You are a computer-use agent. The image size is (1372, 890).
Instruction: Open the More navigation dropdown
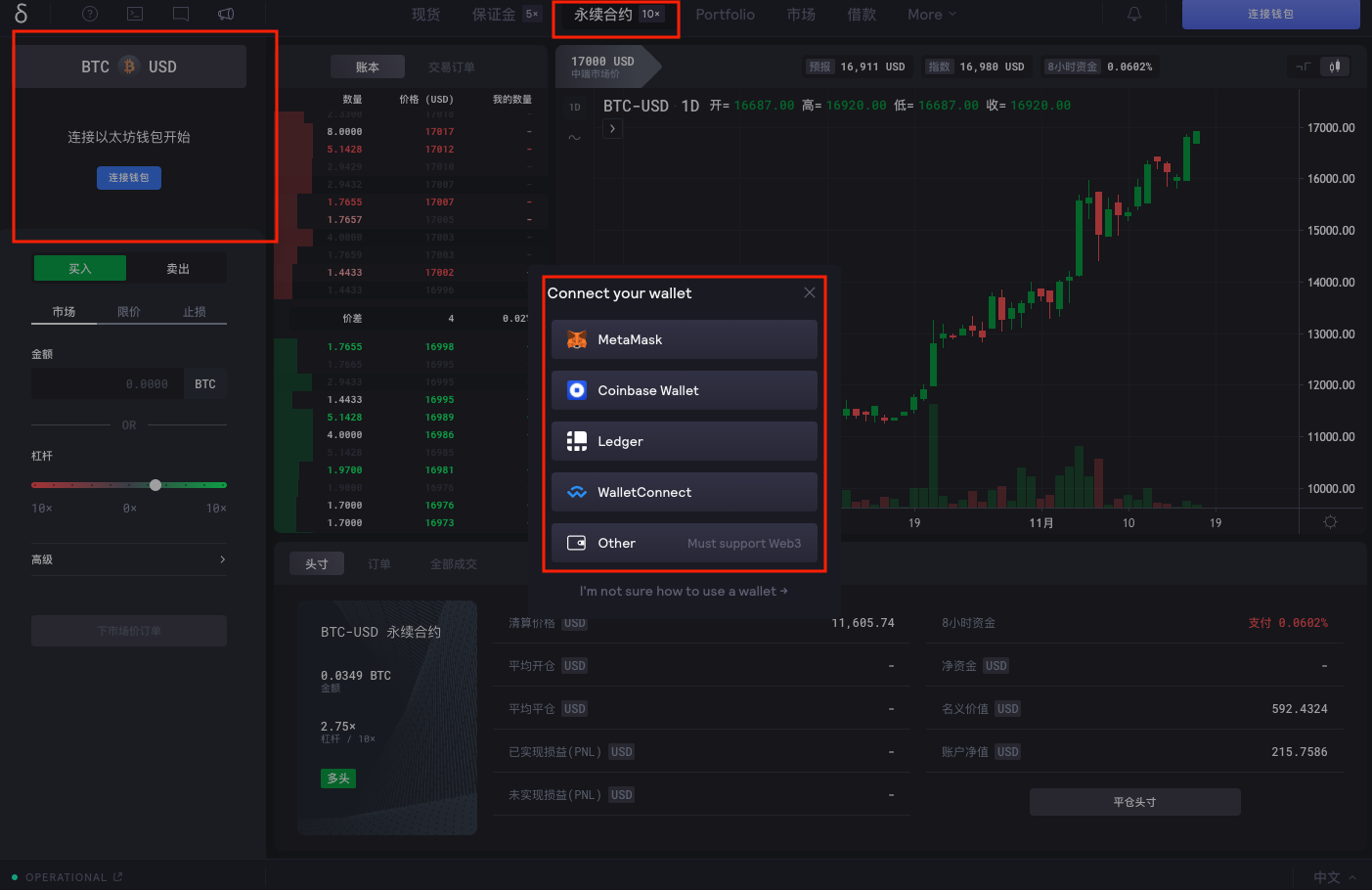931,15
